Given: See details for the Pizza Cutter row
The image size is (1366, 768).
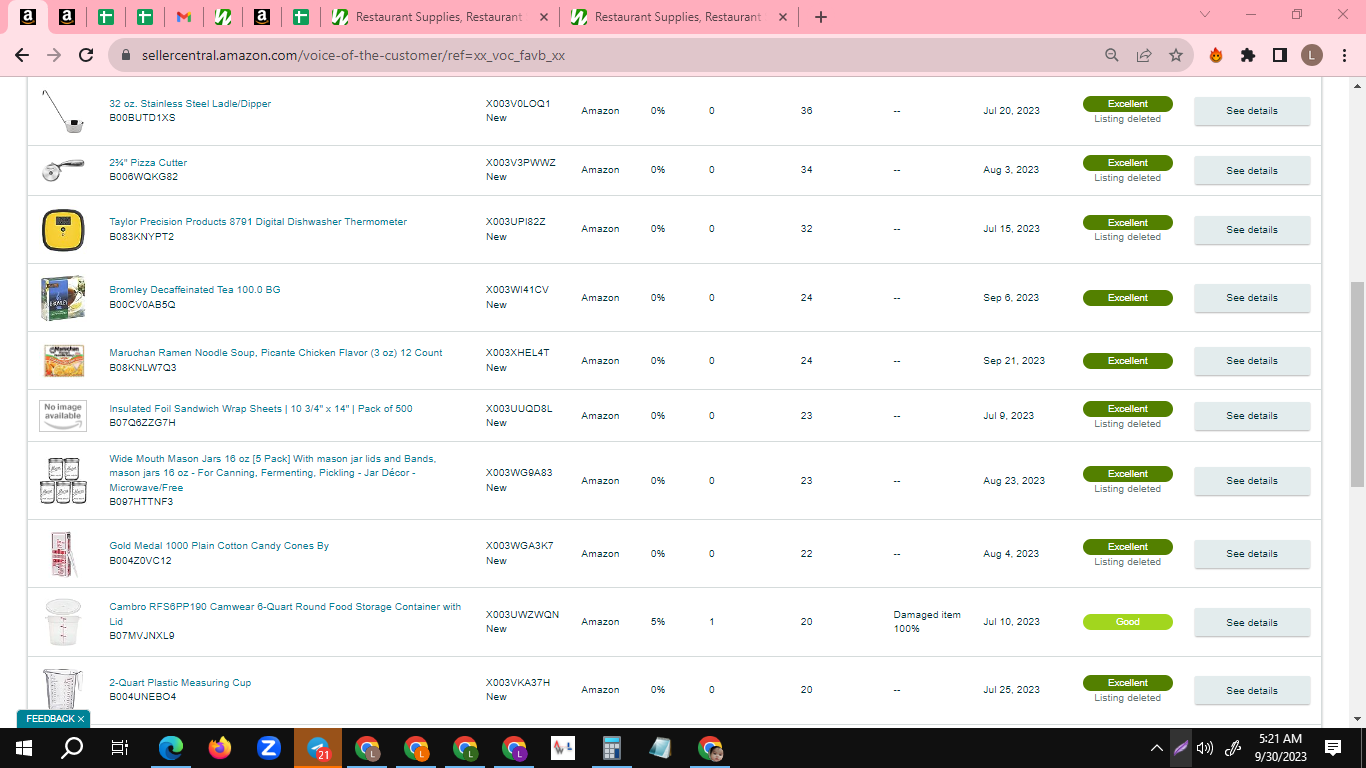Looking at the screenshot, I should click(x=1252, y=171).
